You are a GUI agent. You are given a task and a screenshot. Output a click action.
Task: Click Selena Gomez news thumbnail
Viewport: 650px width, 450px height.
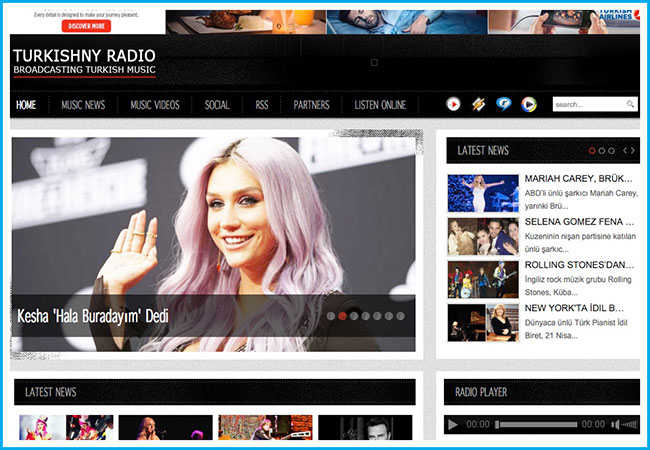point(483,237)
